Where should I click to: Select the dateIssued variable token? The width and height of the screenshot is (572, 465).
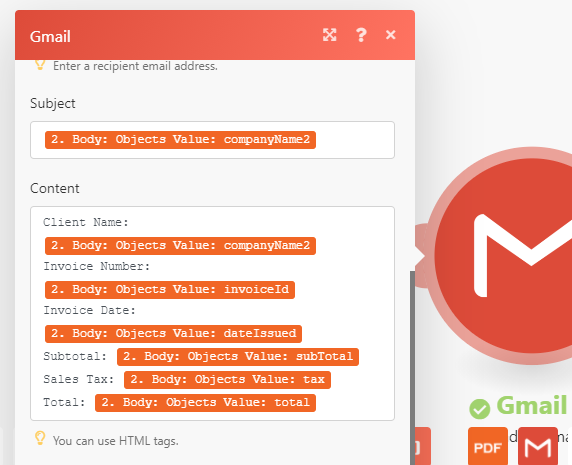tap(173, 334)
